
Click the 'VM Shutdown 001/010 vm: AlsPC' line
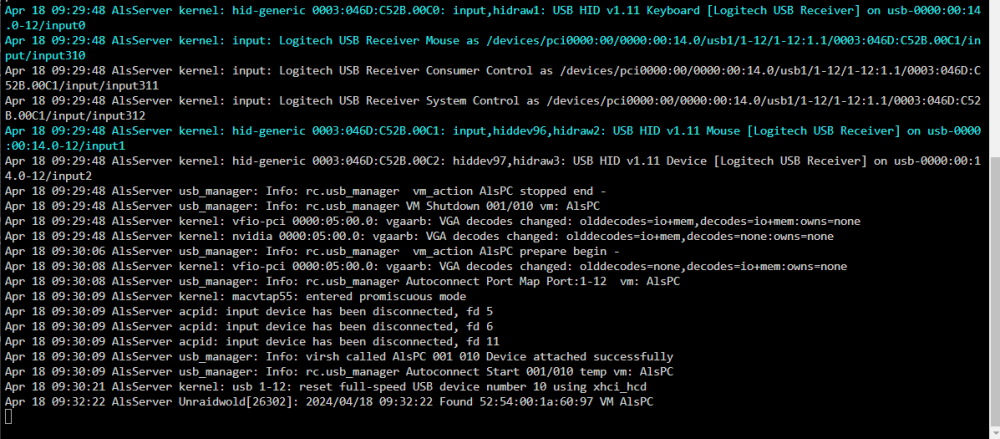(302, 207)
